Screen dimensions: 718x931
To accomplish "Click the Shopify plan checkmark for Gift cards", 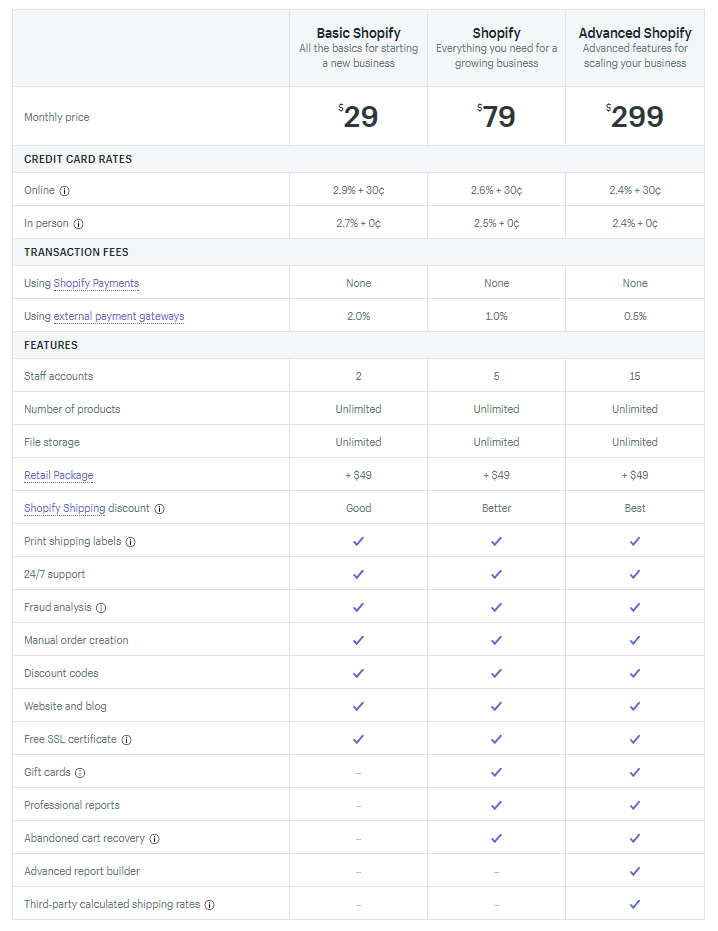I will [x=496, y=772].
